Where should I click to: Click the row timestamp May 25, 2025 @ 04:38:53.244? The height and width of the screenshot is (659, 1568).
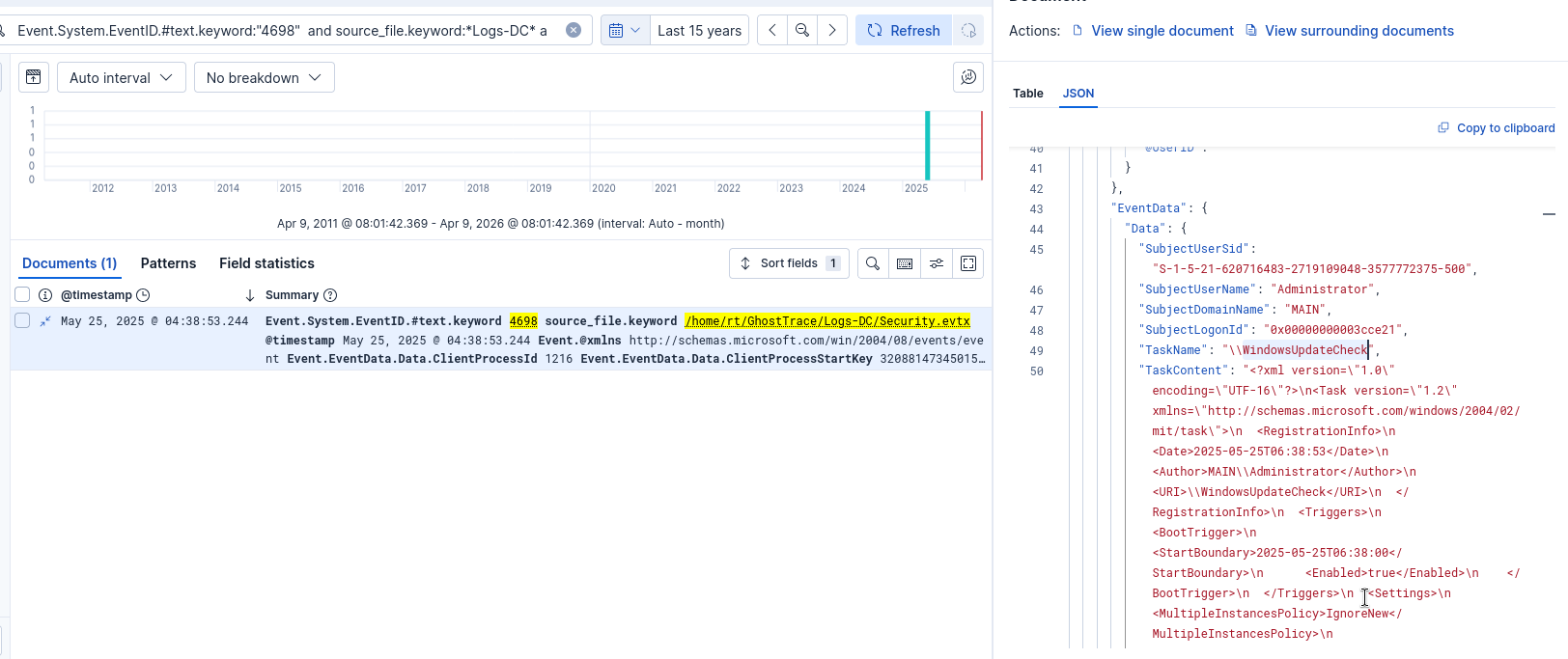click(154, 321)
